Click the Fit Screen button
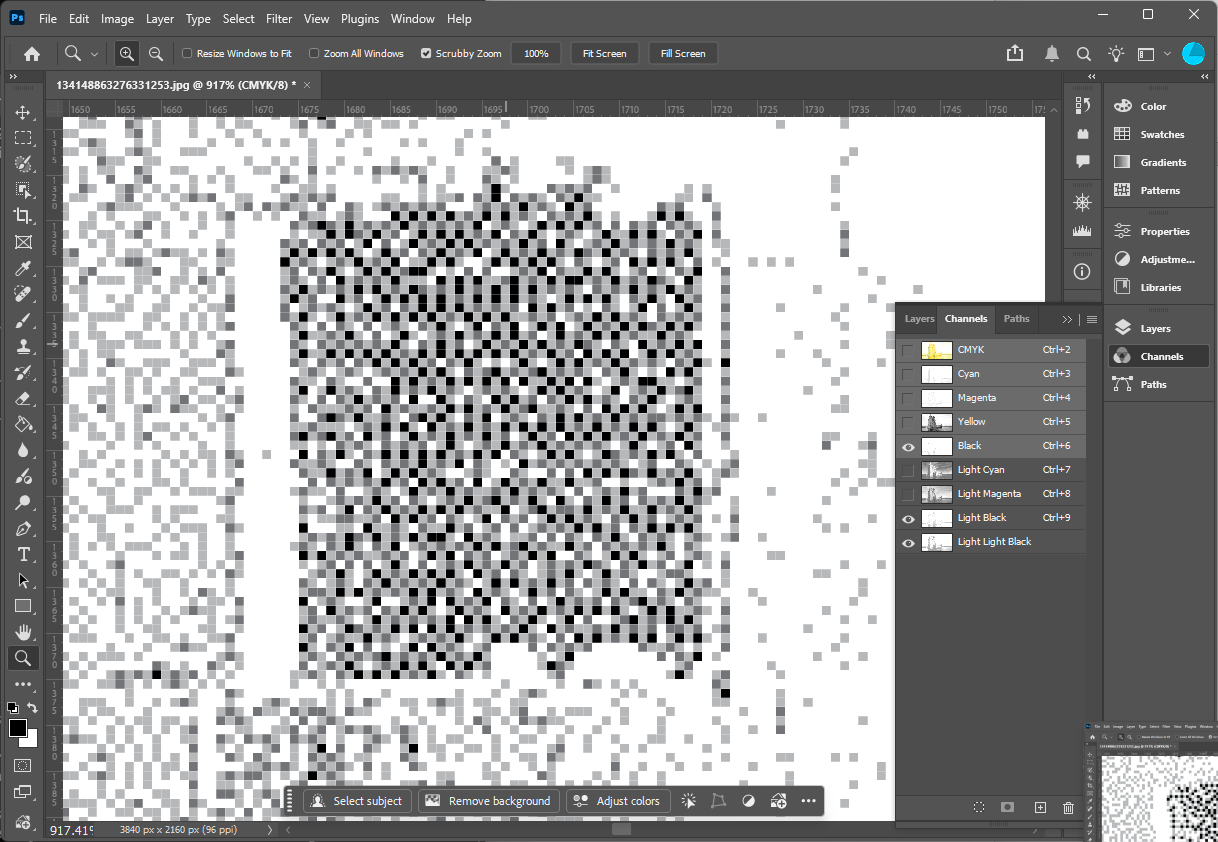 pyautogui.click(x=604, y=54)
